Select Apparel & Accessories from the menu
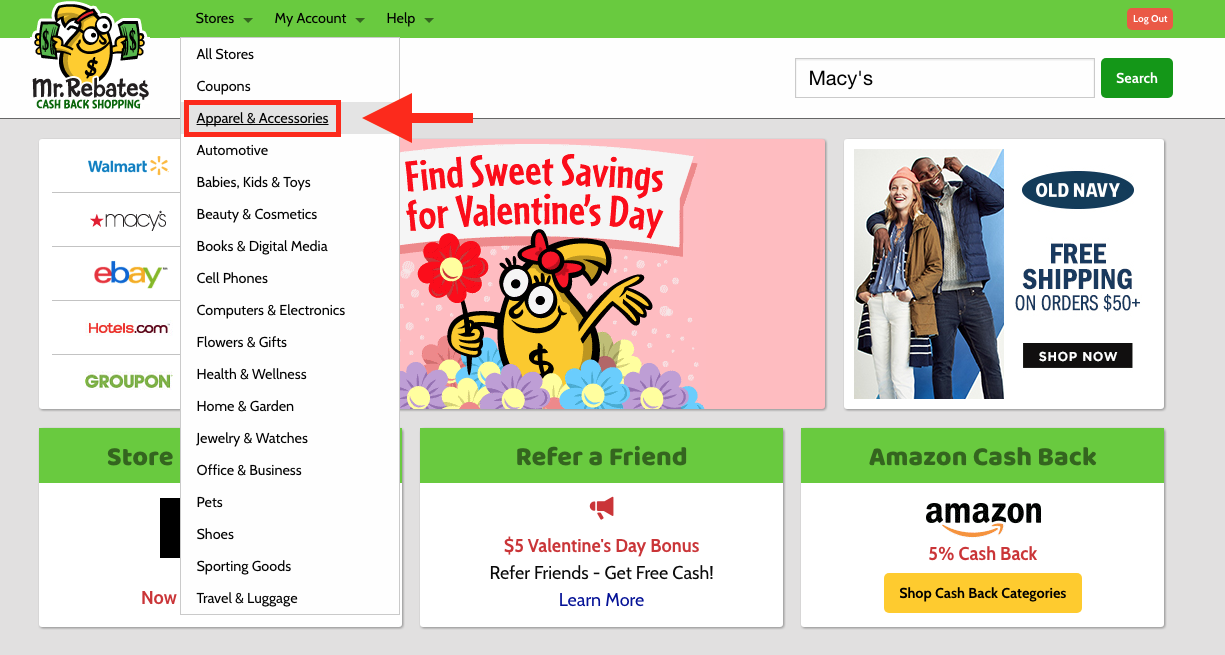Viewport: 1225px width, 655px height. coord(262,118)
